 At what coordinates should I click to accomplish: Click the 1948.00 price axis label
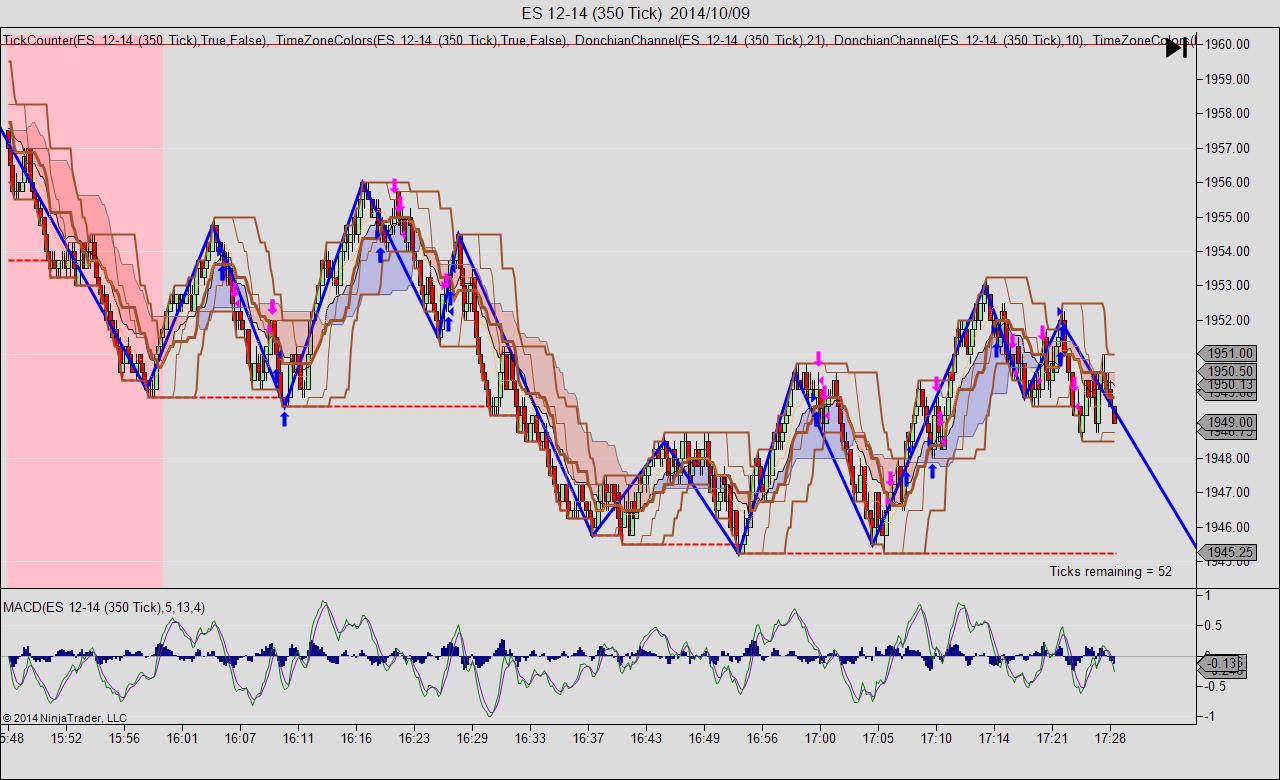pyautogui.click(x=1228, y=458)
